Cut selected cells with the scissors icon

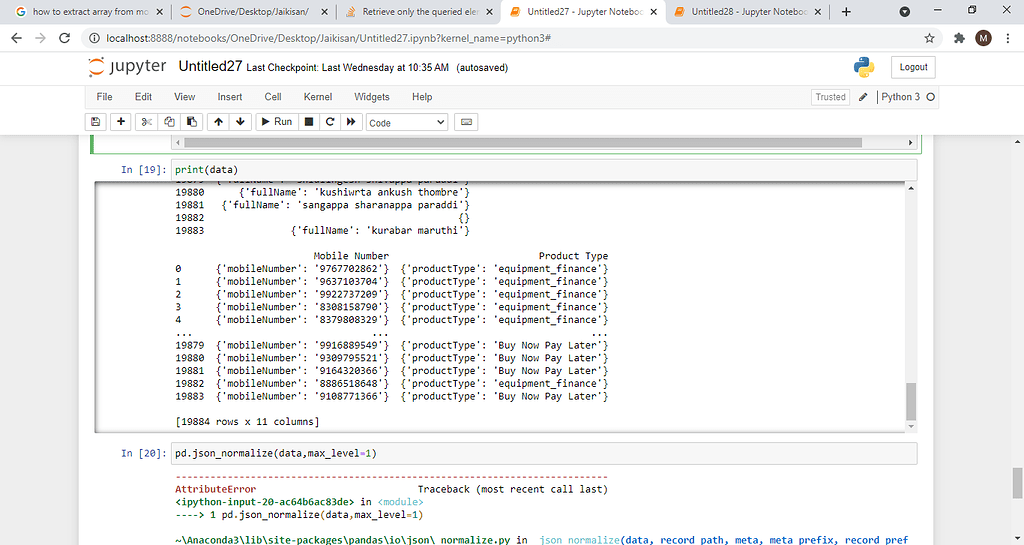pyautogui.click(x=146, y=122)
